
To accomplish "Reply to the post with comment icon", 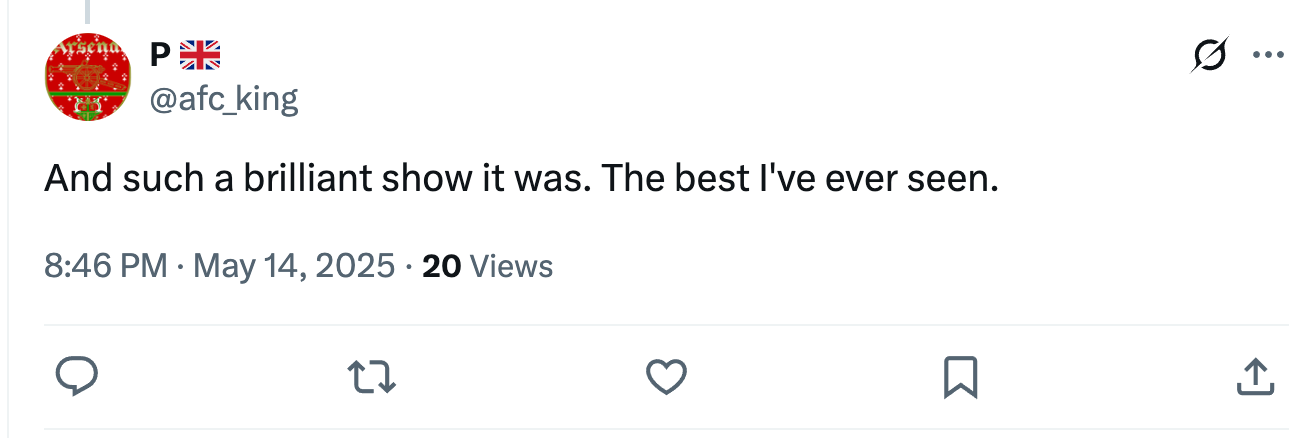I will pyautogui.click(x=76, y=377).
